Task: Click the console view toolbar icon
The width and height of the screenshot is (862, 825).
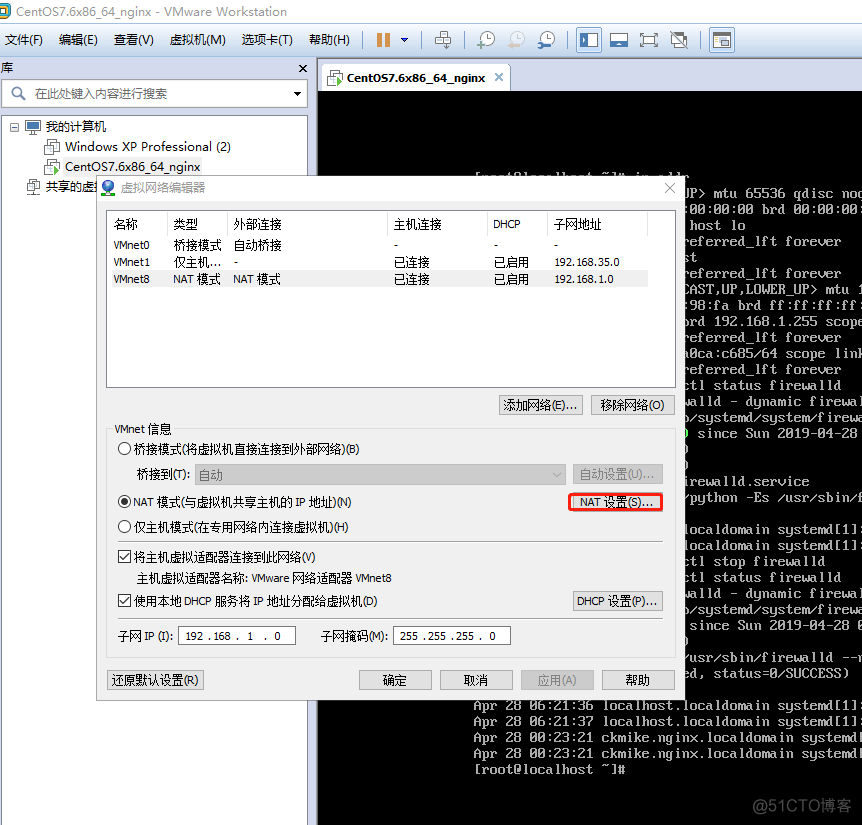Action: pyautogui.click(x=722, y=40)
